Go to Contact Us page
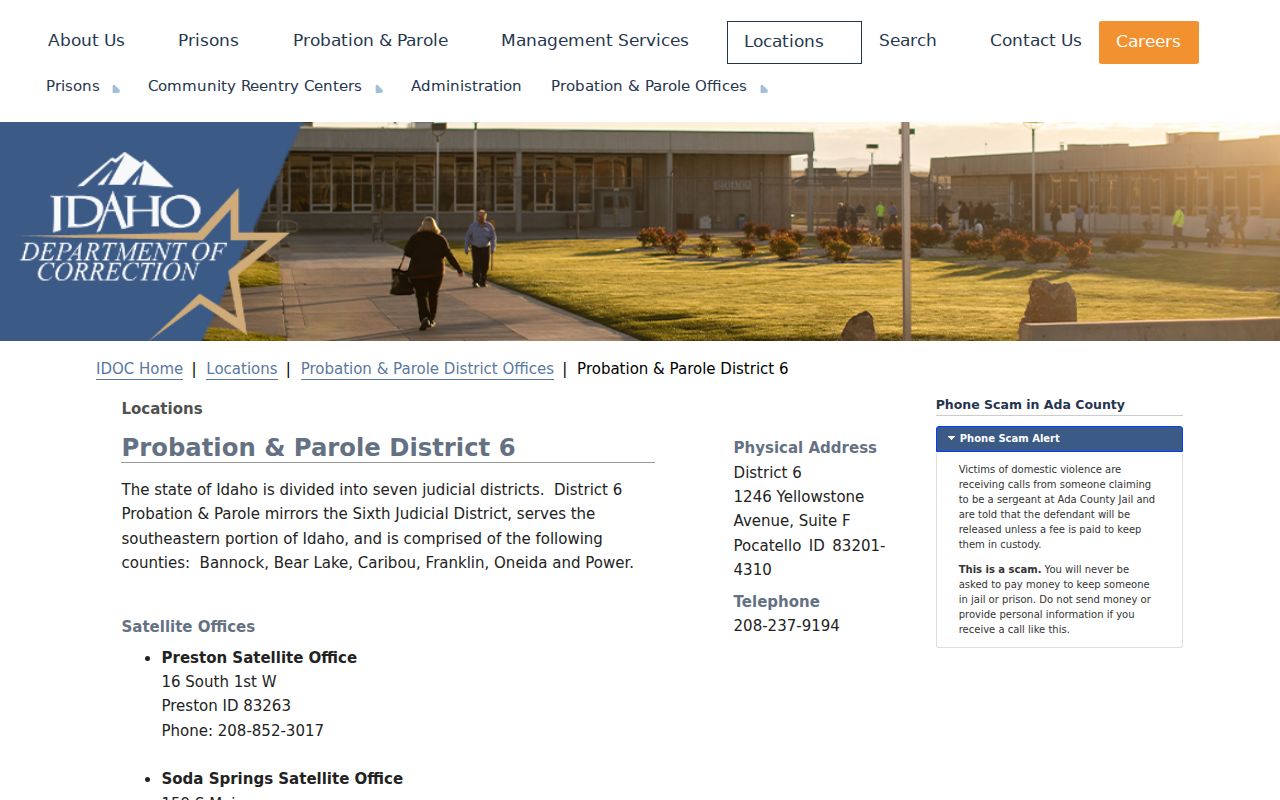 (x=1036, y=41)
